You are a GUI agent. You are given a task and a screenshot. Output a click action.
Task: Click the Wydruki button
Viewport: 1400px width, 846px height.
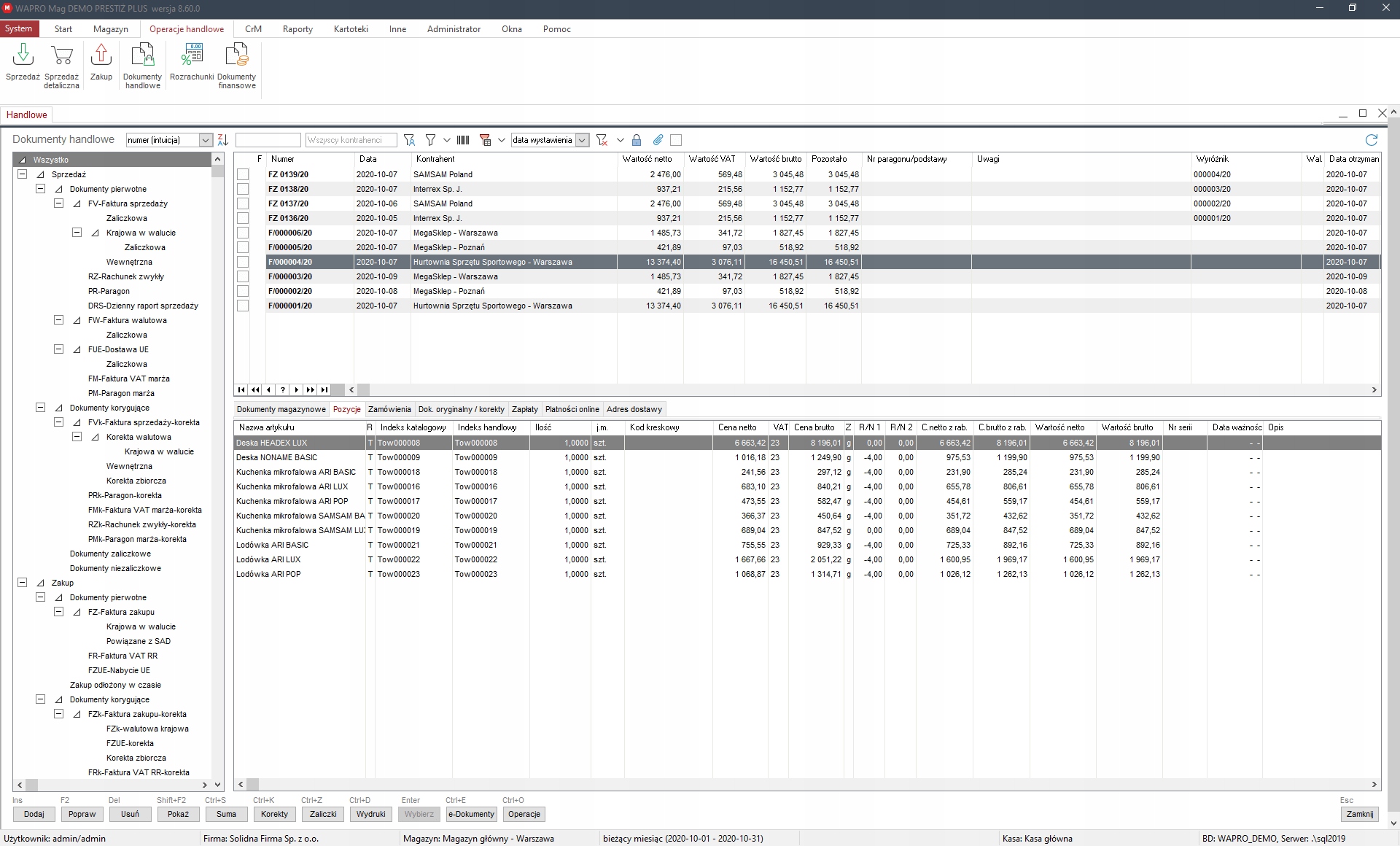coord(370,814)
